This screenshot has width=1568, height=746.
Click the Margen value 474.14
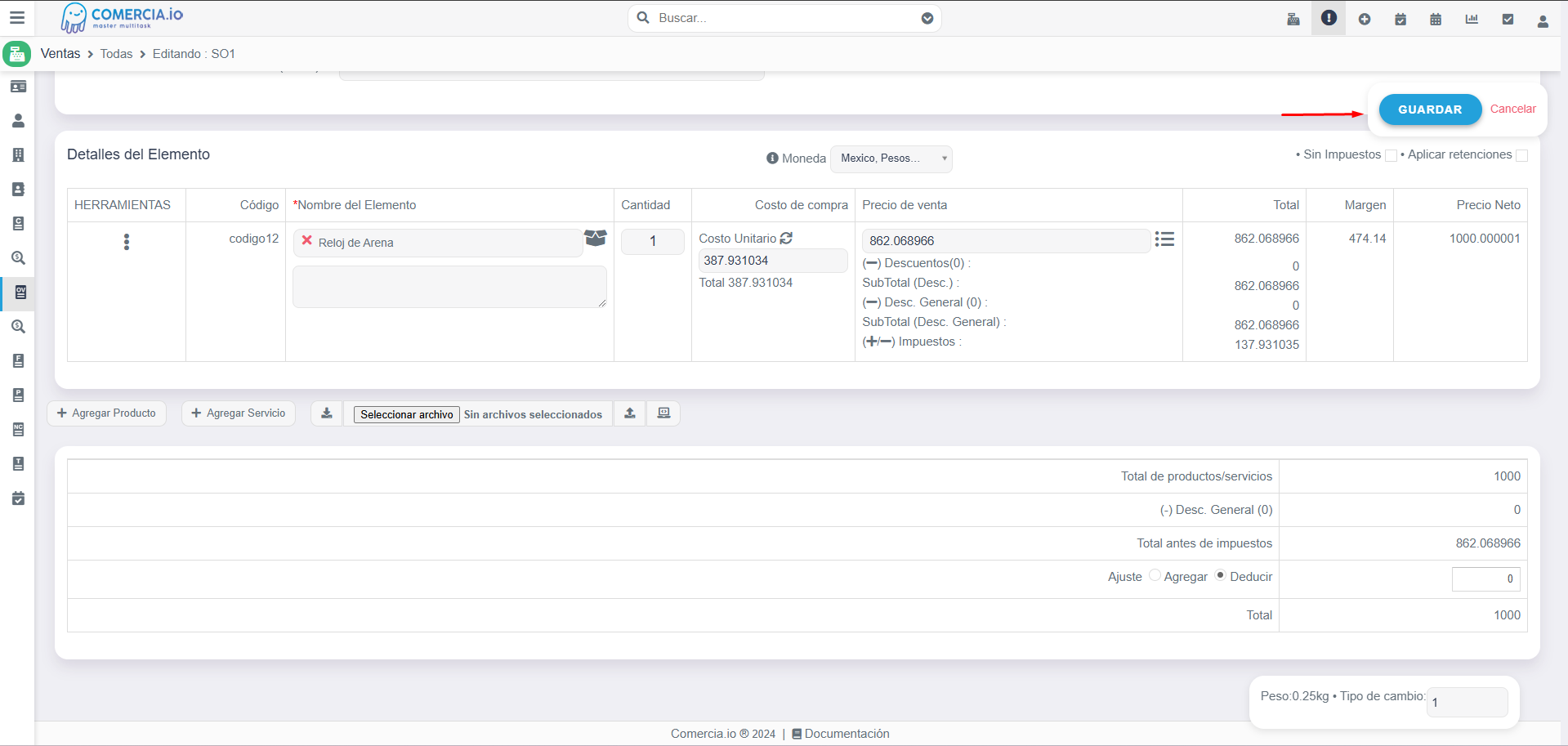tap(1367, 239)
